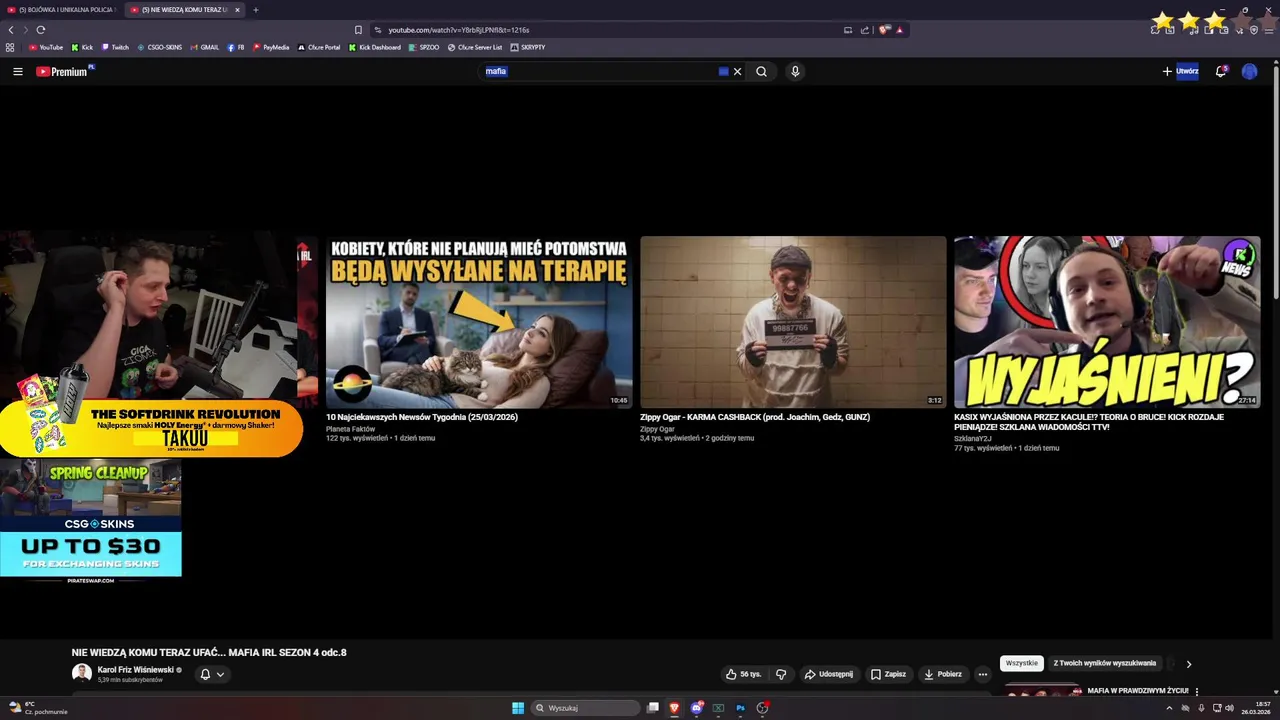Screen dimensions: 1280x720
Task: Open 10 Najciekawszych Newsów Tygodnia thumbnail
Action: [479, 322]
